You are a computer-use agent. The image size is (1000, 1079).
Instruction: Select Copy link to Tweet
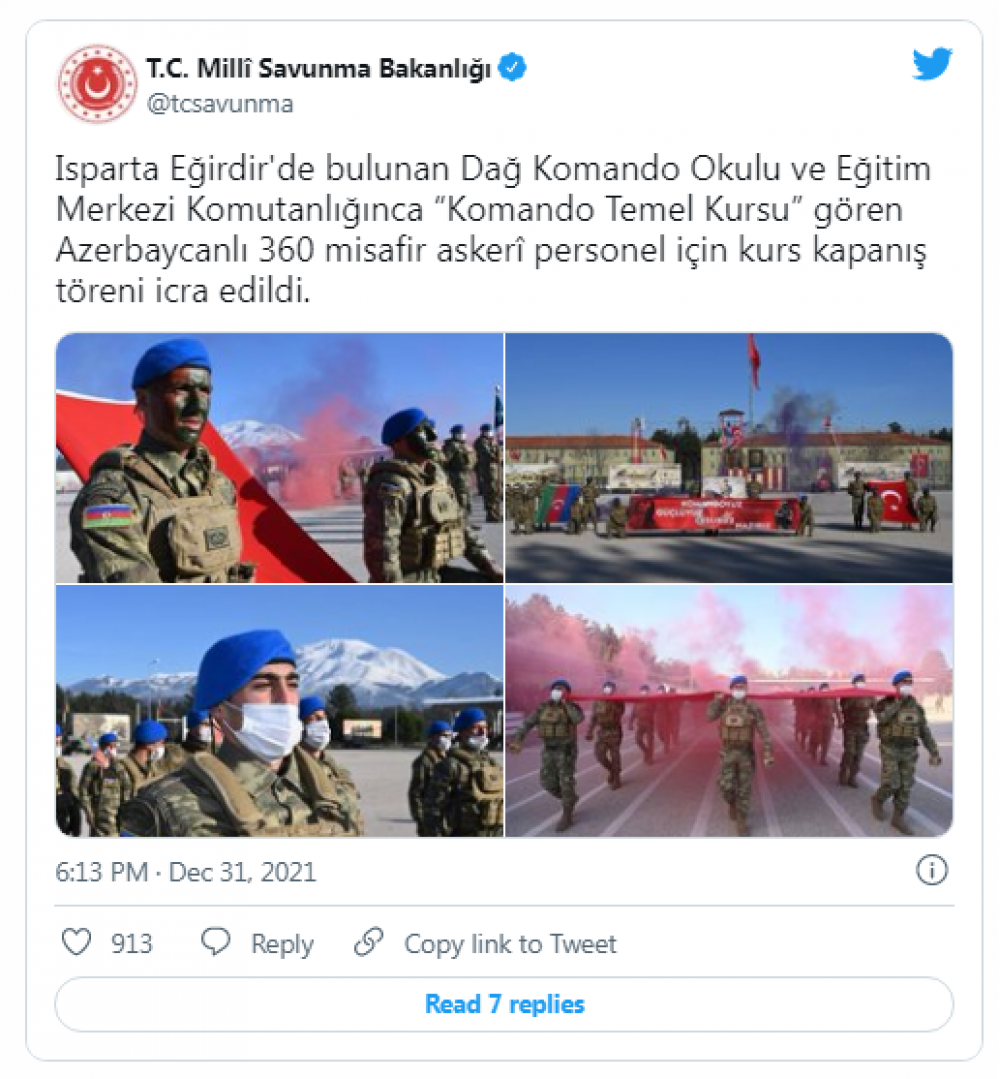(510, 943)
